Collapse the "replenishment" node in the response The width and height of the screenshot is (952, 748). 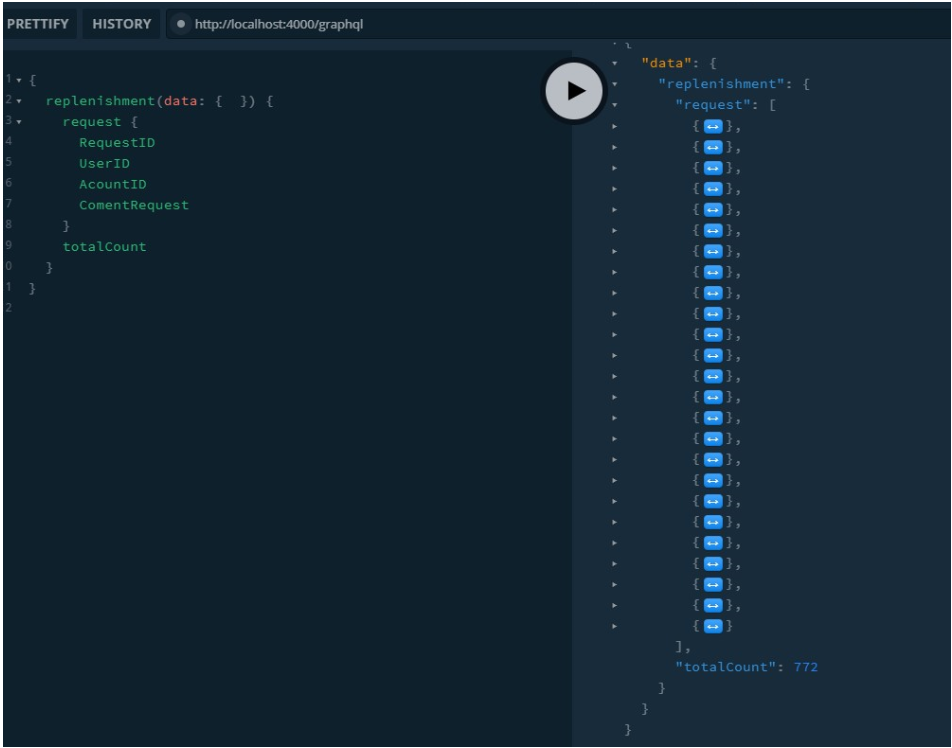click(614, 84)
